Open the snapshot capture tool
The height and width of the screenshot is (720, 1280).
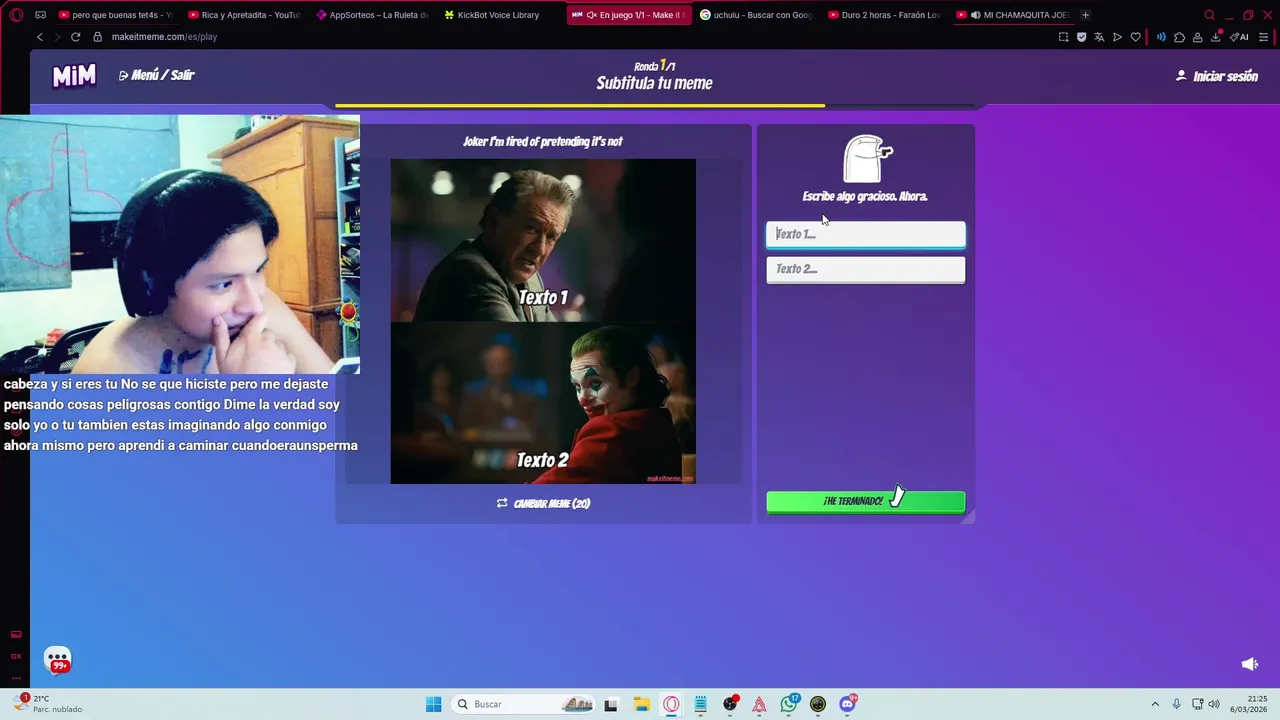pos(1063,37)
